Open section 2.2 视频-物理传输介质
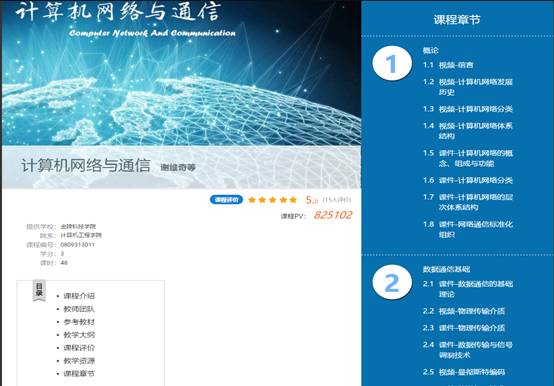This screenshot has height=386, width=554. click(464, 311)
